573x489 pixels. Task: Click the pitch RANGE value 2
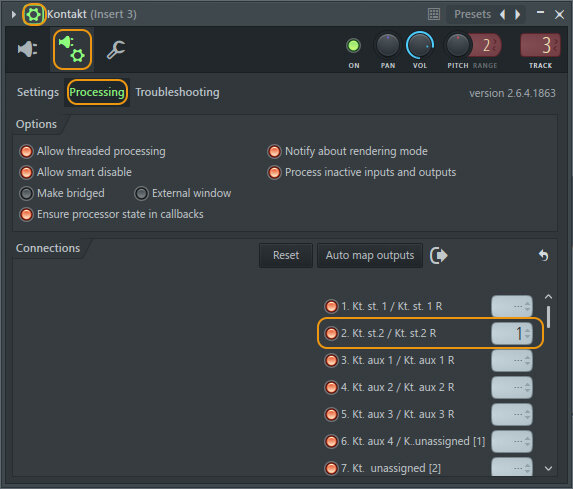(486, 45)
